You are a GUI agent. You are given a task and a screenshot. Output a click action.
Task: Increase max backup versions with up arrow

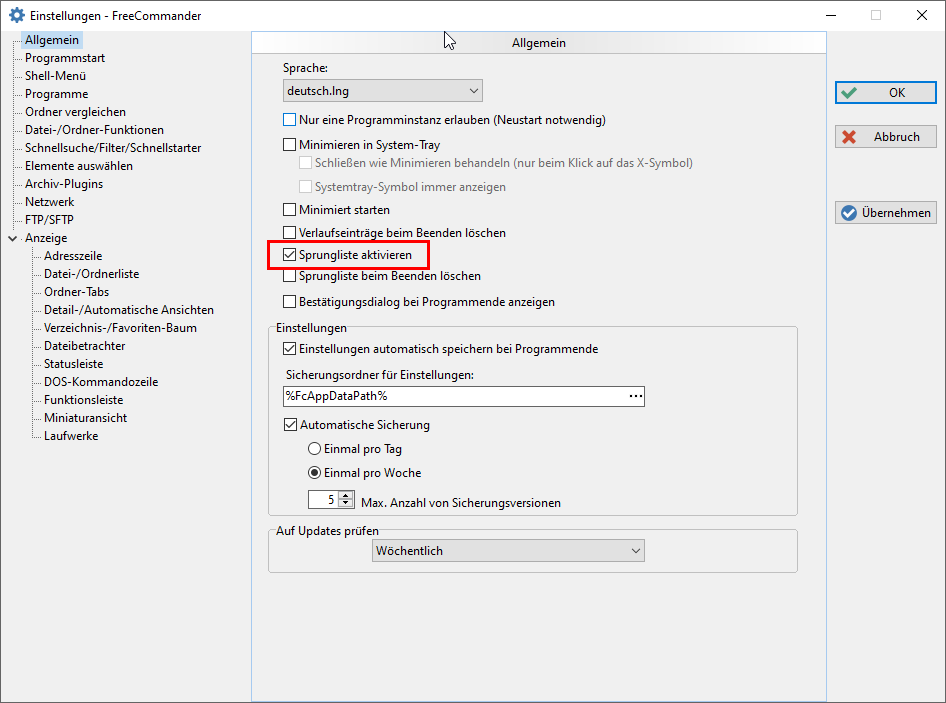[346, 495]
